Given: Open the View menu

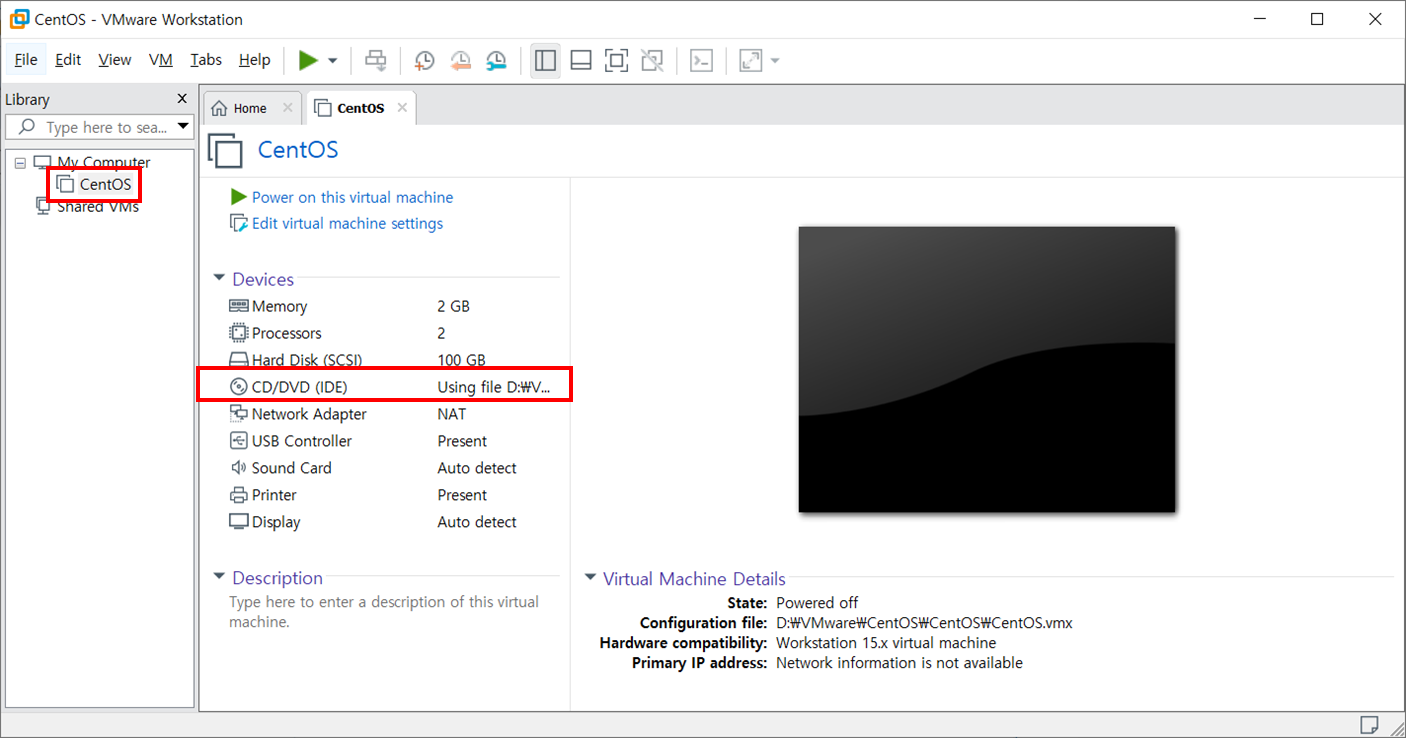Looking at the screenshot, I should click(x=115, y=60).
